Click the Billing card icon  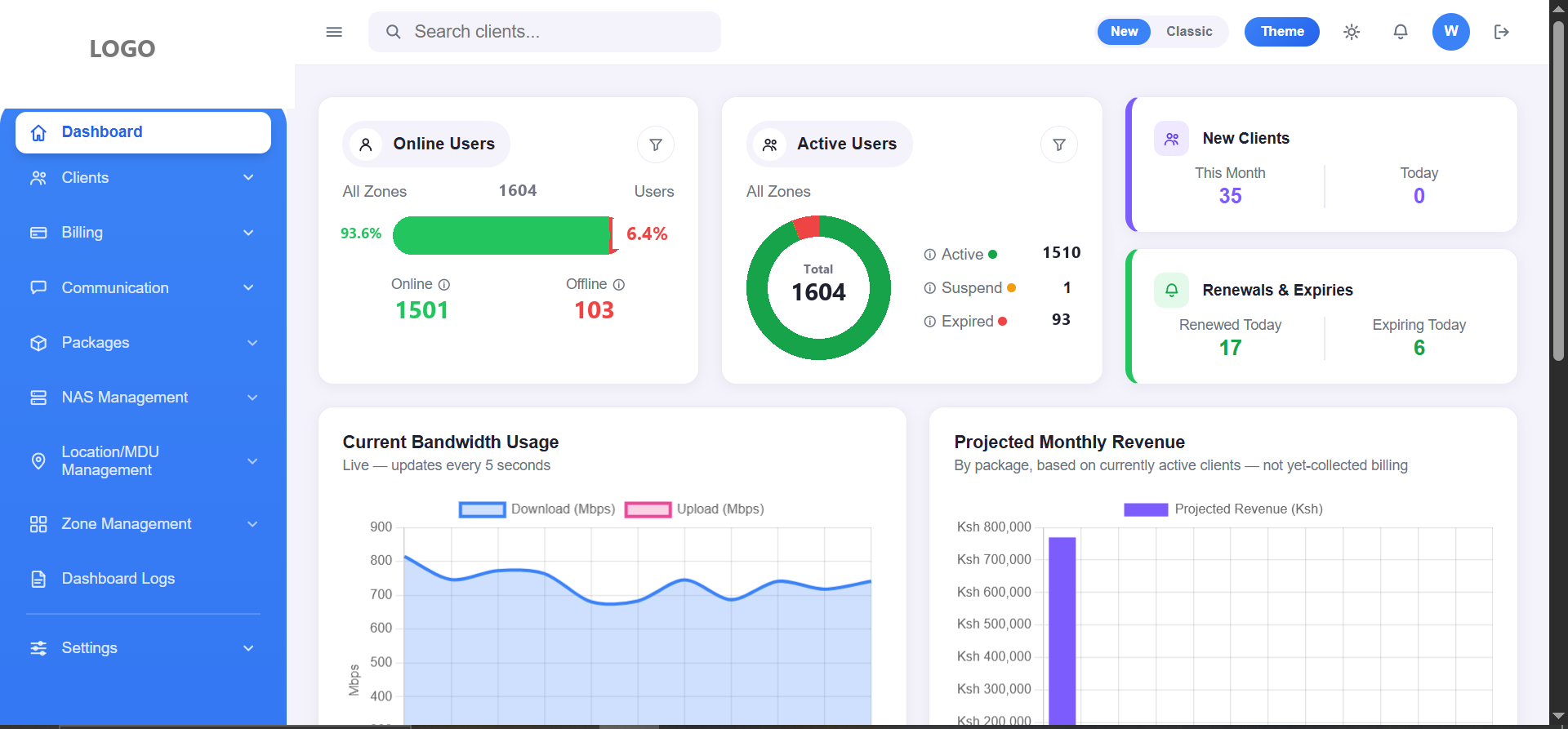point(38,233)
